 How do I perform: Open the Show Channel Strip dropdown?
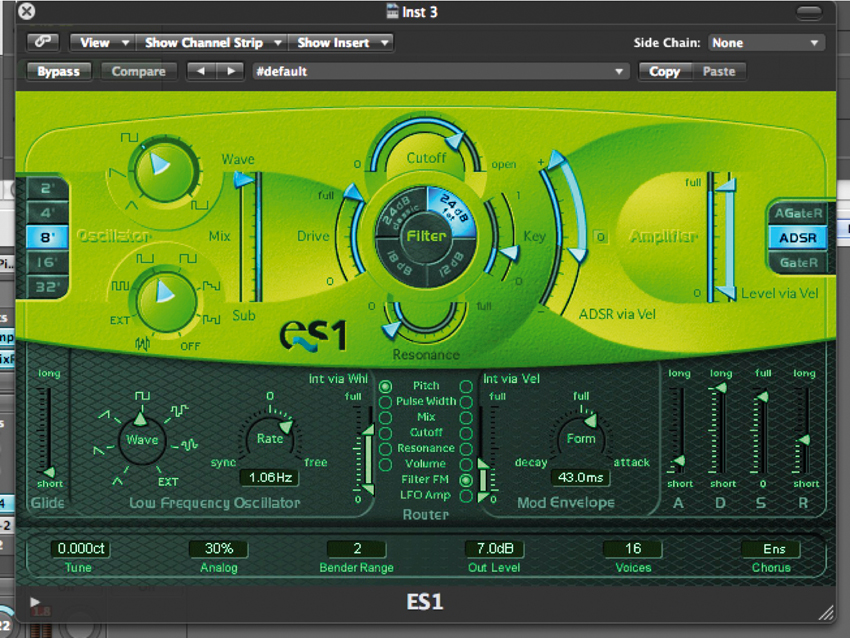point(211,42)
